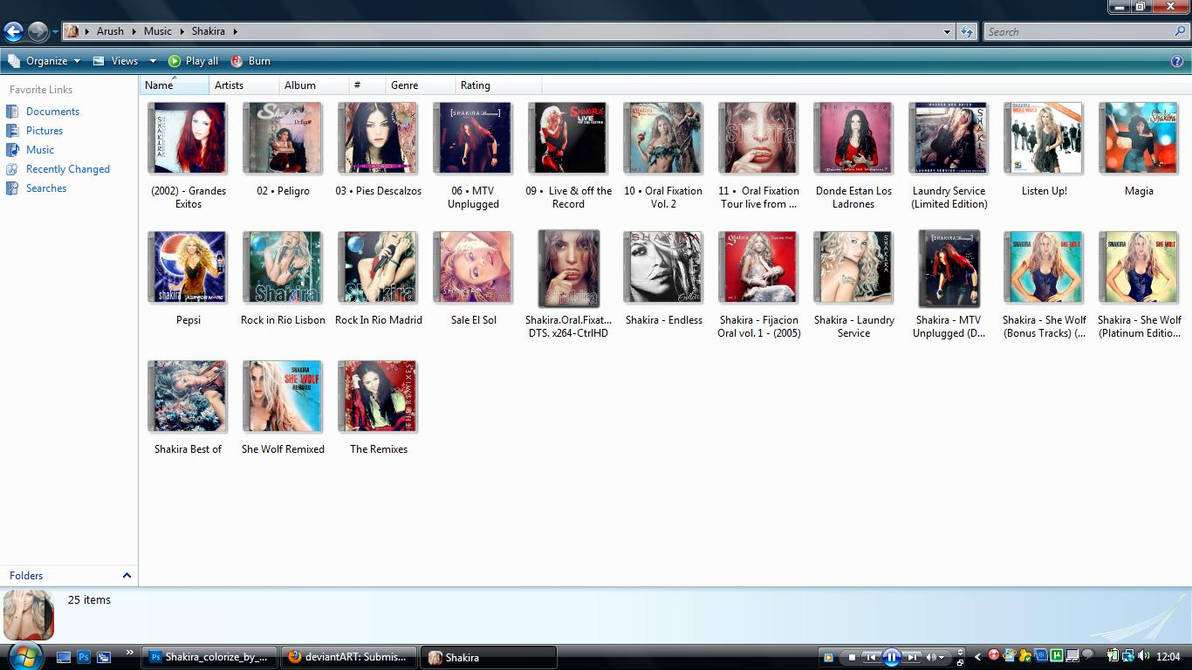Go back with the Back arrow button
Image resolution: width=1192 pixels, height=670 pixels.
pos(14,31)
